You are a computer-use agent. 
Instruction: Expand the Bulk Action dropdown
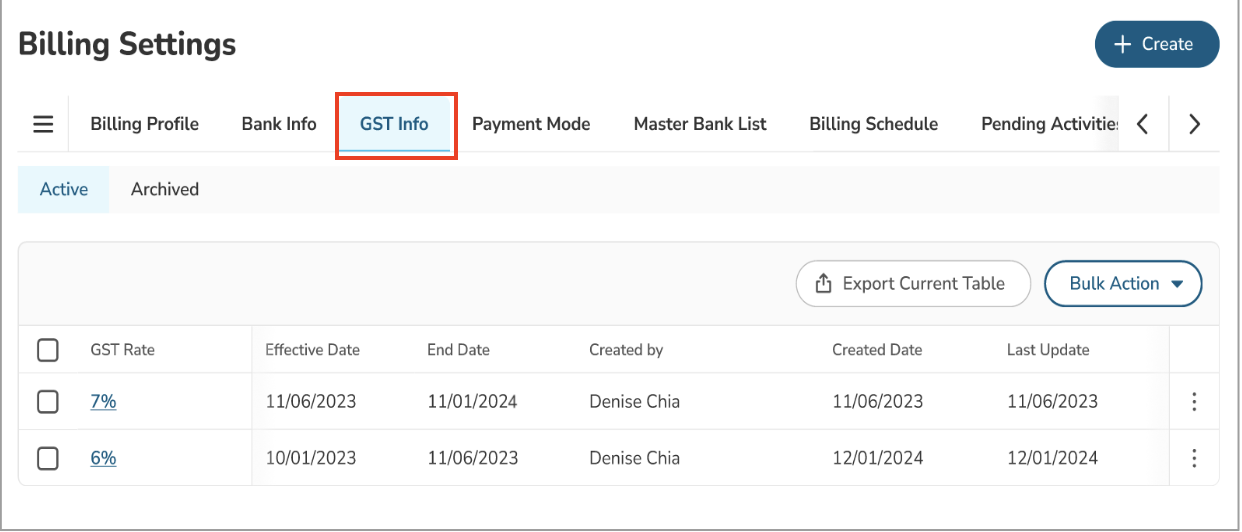[1122, 284]
